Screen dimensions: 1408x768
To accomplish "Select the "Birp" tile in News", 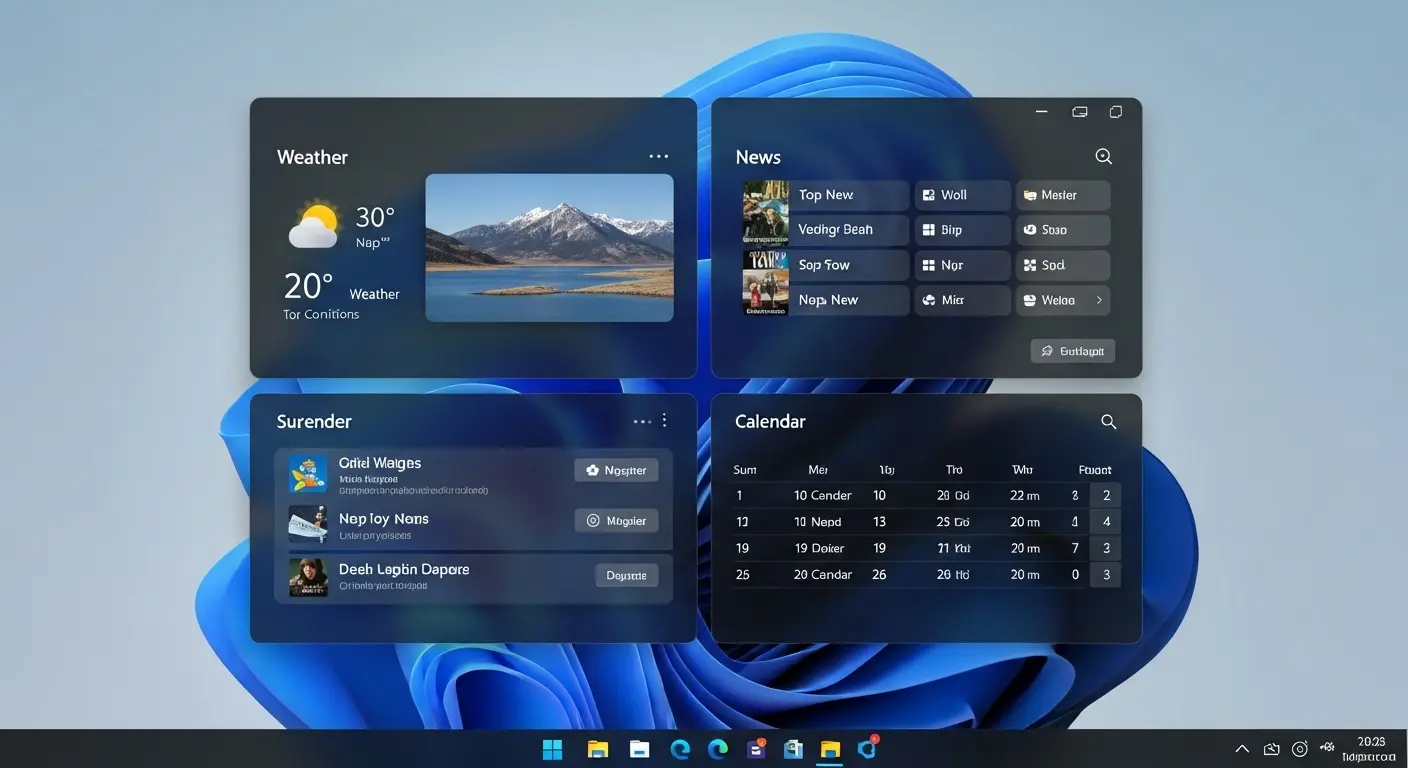I will point(963,229).
